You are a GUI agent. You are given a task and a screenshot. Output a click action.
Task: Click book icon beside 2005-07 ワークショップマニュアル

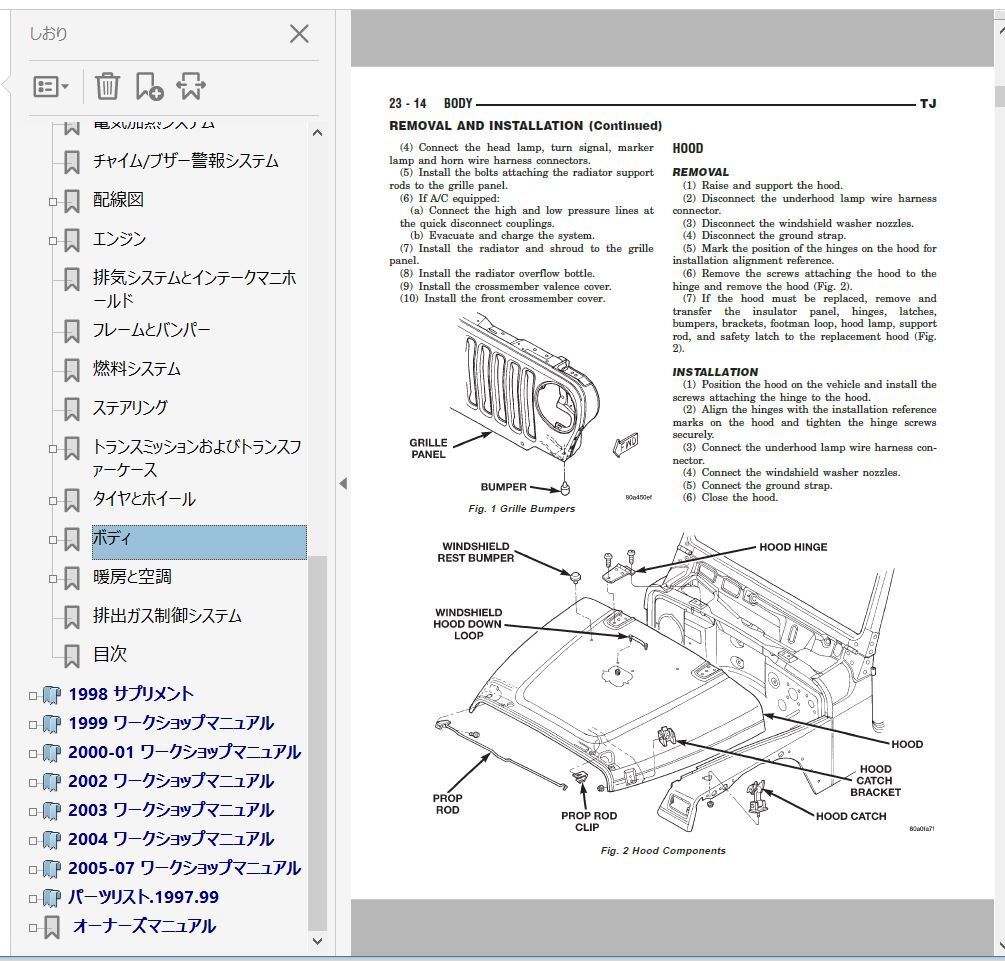coord(51,869)
